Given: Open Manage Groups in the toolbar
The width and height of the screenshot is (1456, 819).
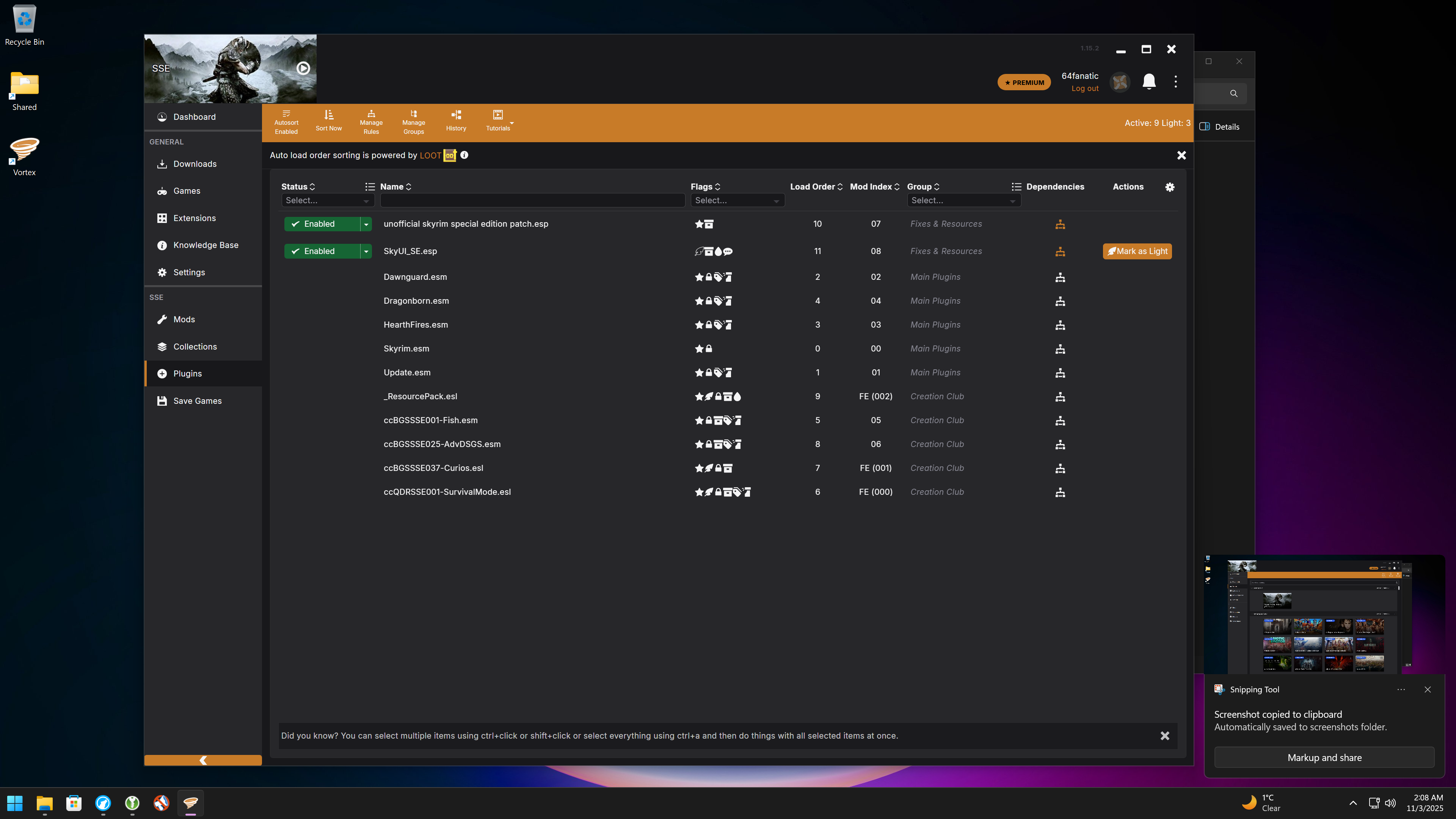Looking at the screenshot, I should (x=413, y=121).
